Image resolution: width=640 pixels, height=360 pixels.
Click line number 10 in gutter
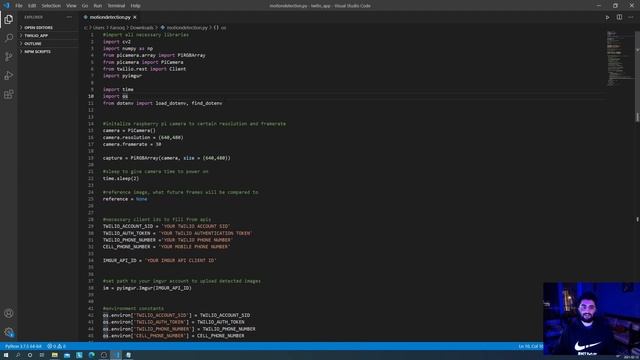[91, 96]
